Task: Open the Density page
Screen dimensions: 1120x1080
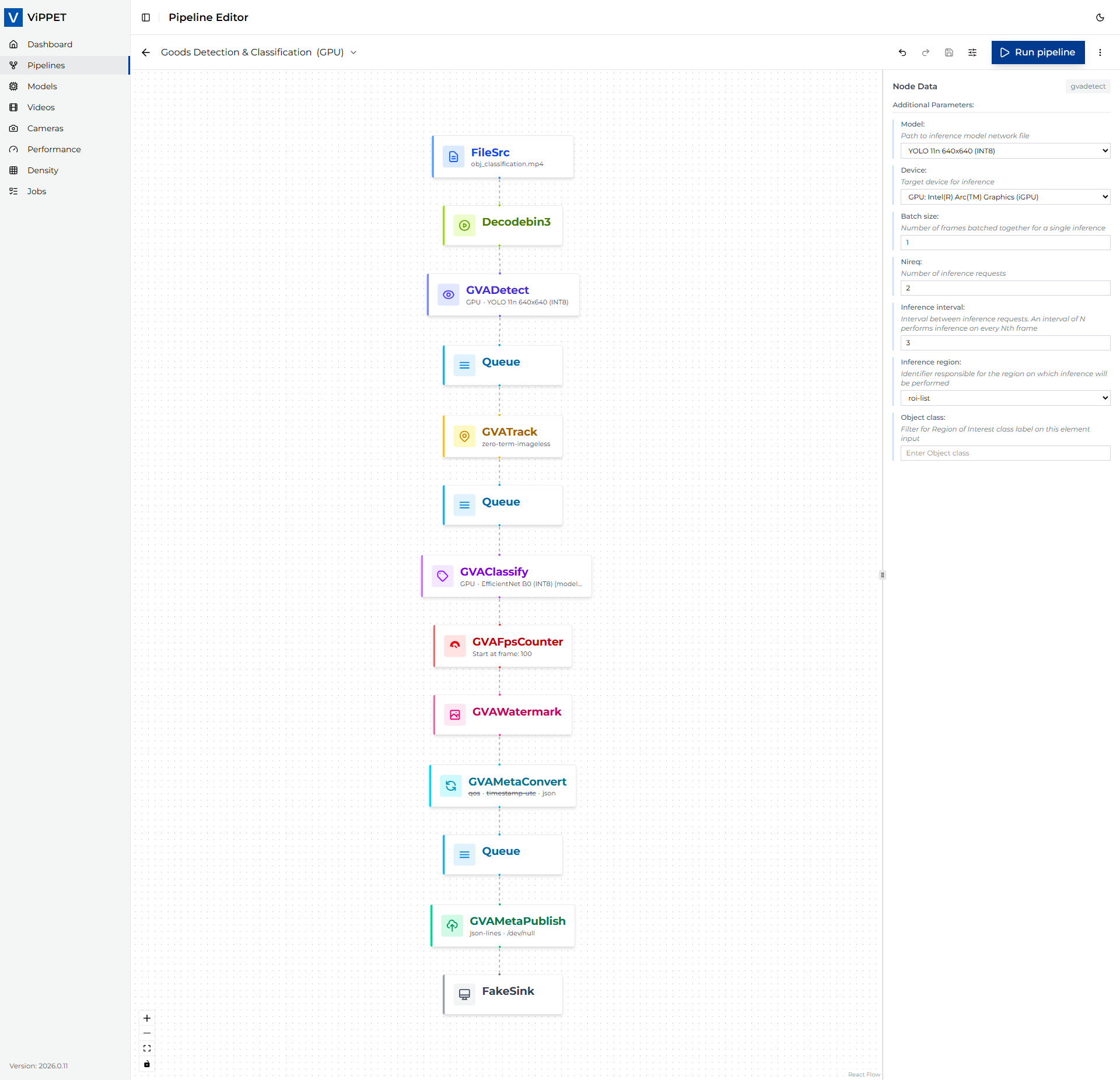Action: pyautogui.click(x=64, y=170)
